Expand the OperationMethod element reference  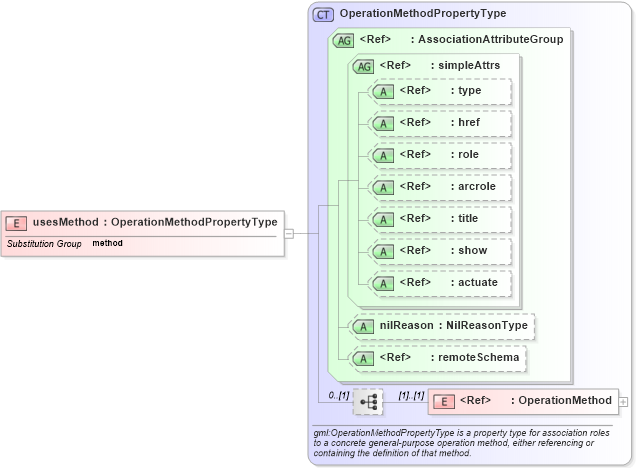pos(623,402)
